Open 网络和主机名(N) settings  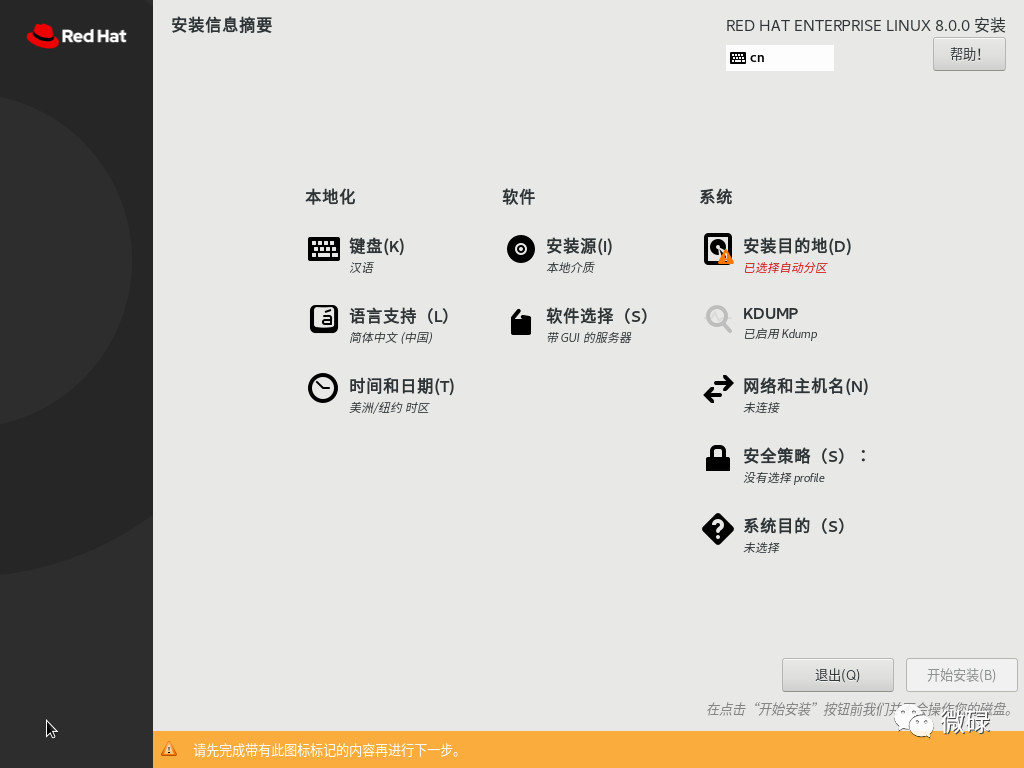(805, 386)
